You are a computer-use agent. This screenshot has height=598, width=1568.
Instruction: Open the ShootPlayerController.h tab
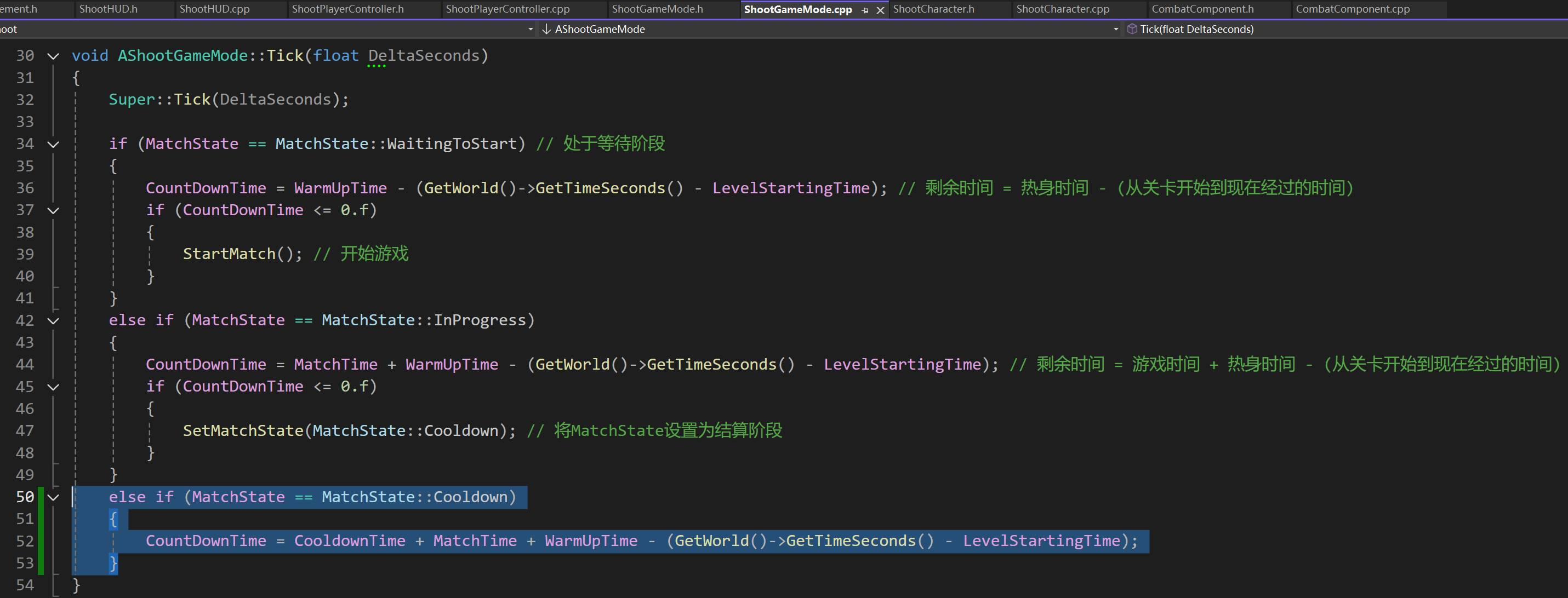[x=347, y=9]
